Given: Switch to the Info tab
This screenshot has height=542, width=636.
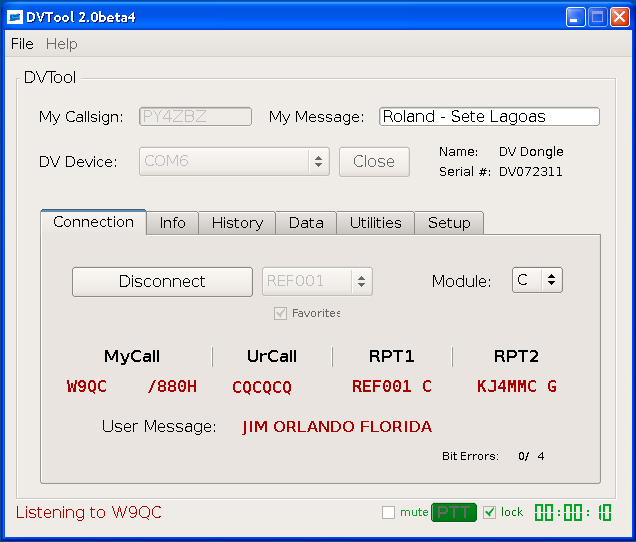Looking at the screenshot, I should point(172,223).
